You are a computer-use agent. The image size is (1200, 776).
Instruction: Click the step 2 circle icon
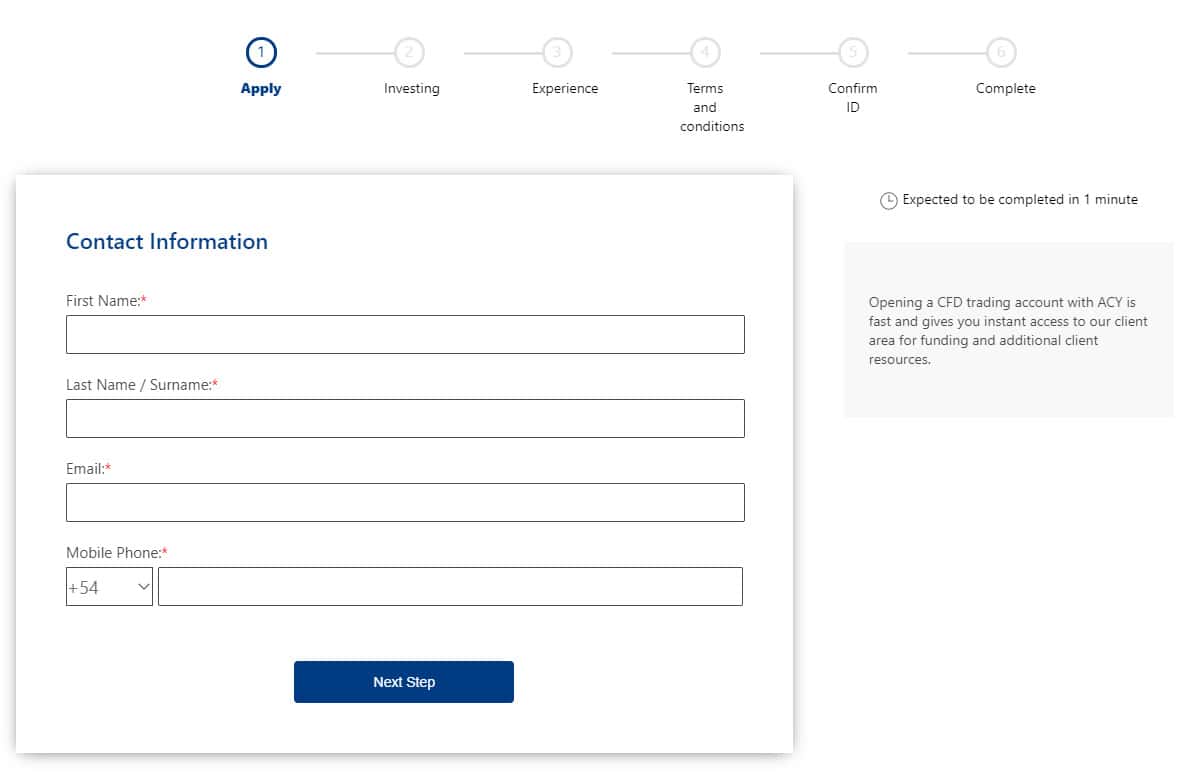[x=409, y=52]
